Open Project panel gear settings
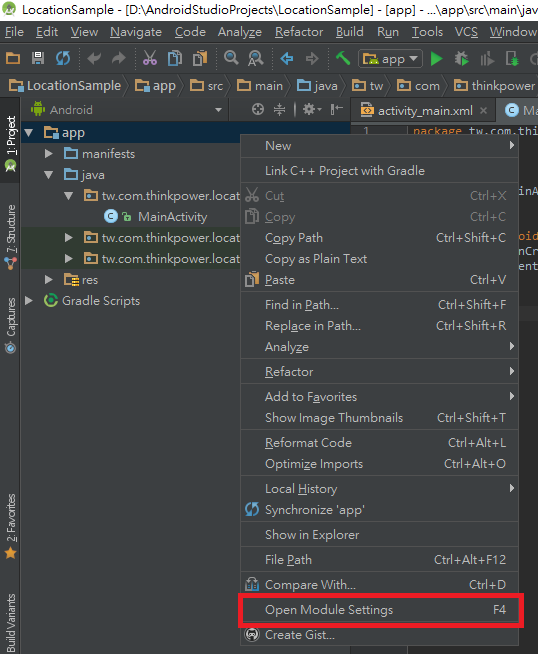The height and width of the screenshot is (655, 541). pos(312,110)
